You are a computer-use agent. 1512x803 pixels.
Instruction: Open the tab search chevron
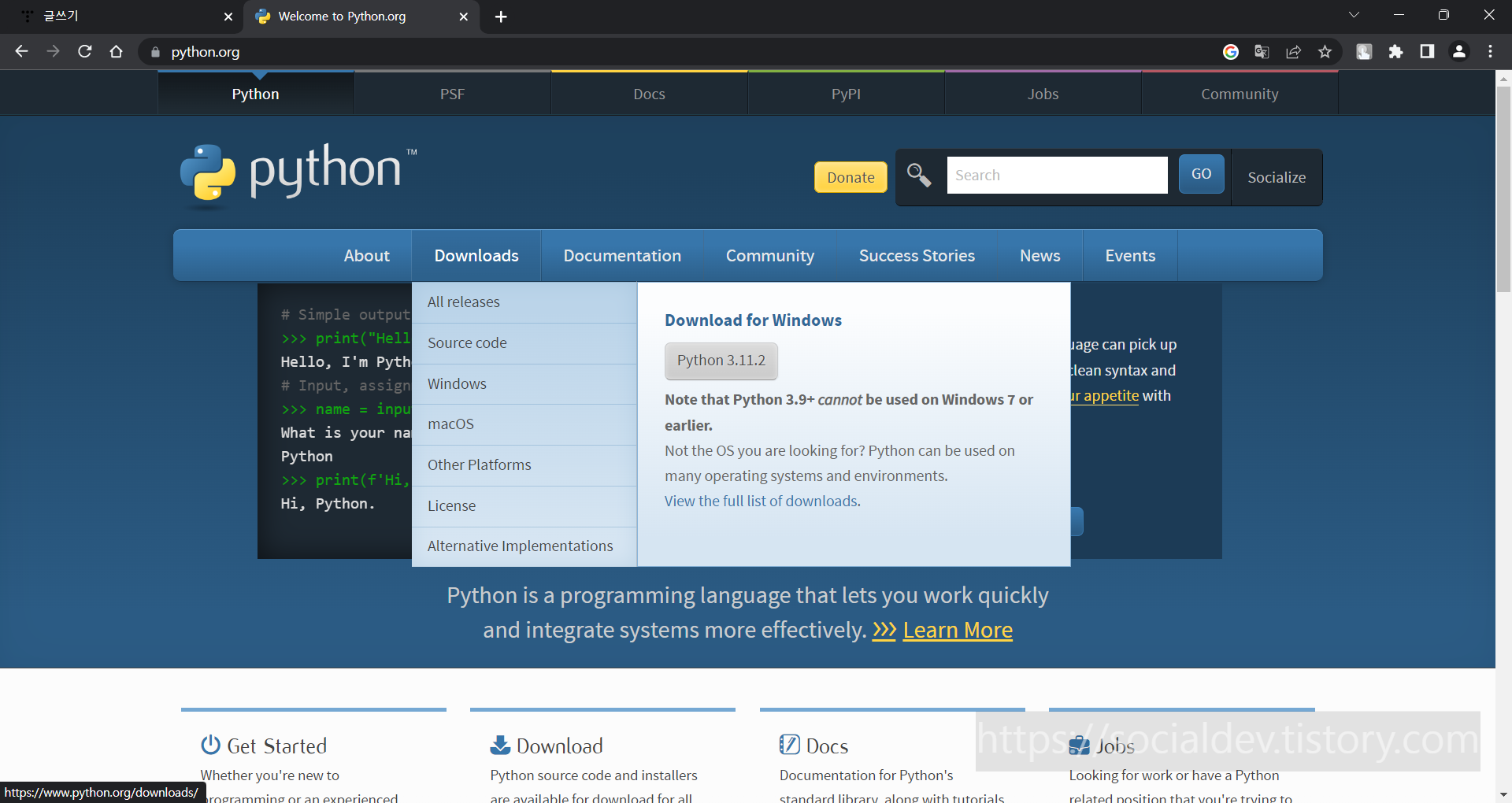[x=1354, y=15]
